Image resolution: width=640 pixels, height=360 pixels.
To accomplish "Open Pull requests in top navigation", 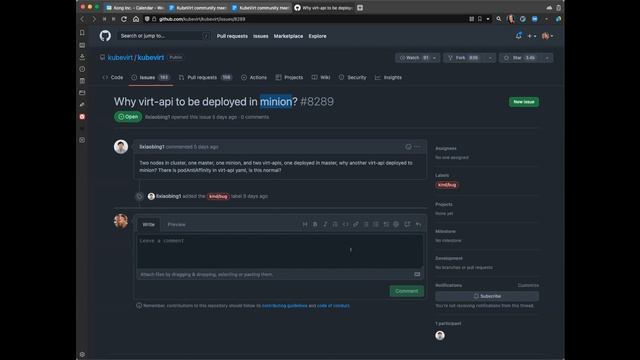I will pos(232,36).
